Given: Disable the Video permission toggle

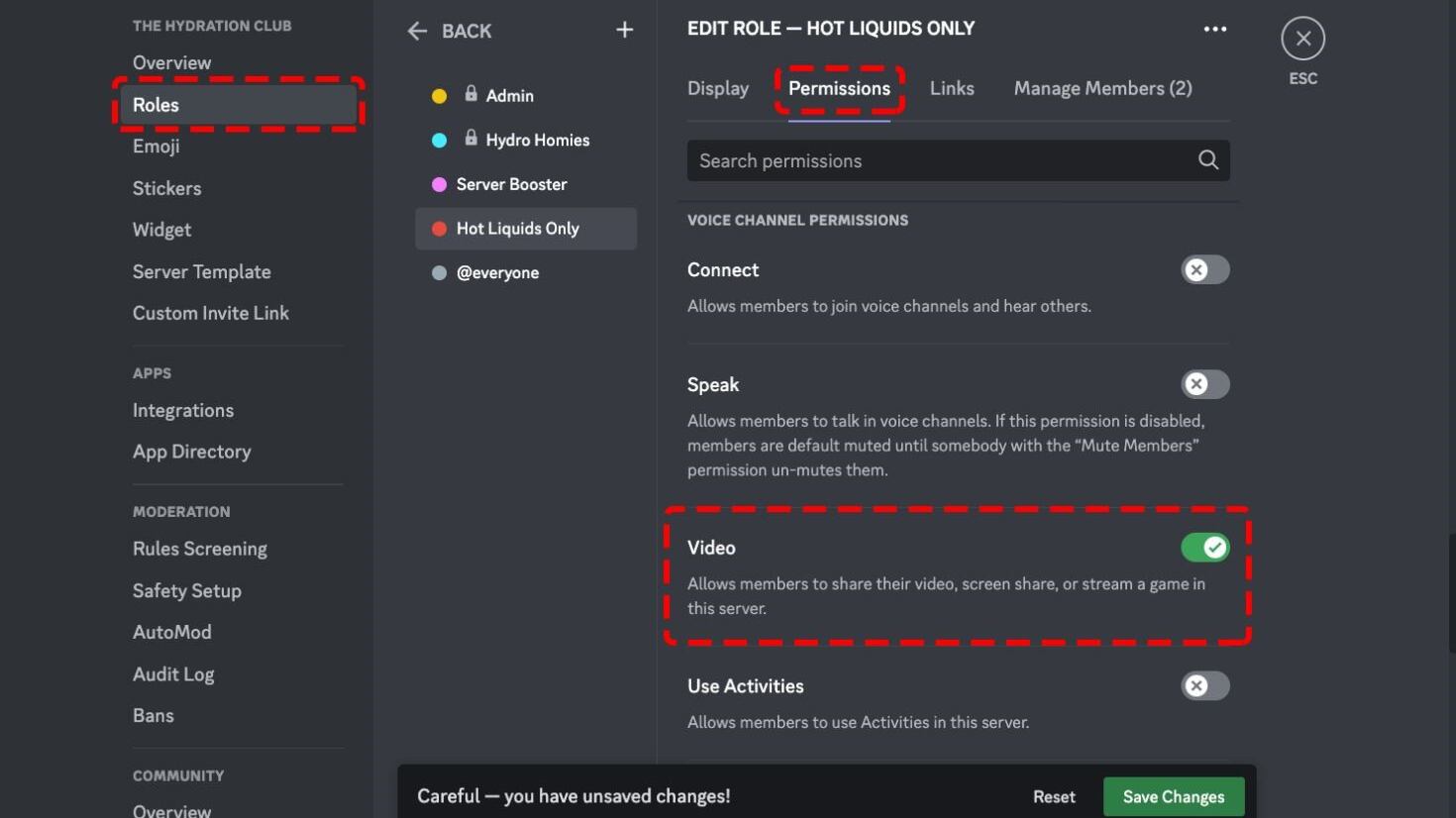Looking at the screenshot, I should [x=1204, y=548].
